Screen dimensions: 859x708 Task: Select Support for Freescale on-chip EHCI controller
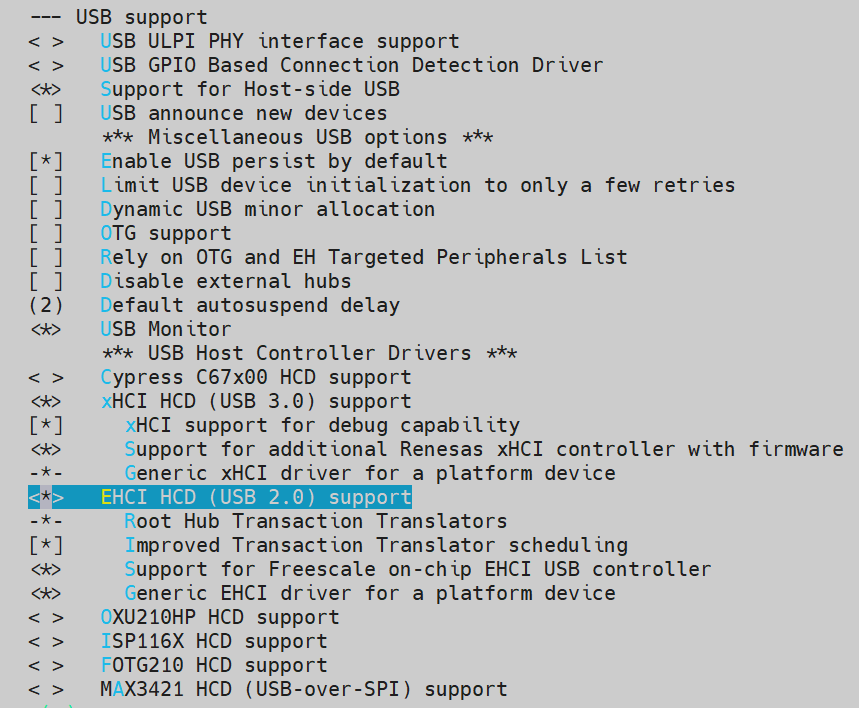coord(370,569)
